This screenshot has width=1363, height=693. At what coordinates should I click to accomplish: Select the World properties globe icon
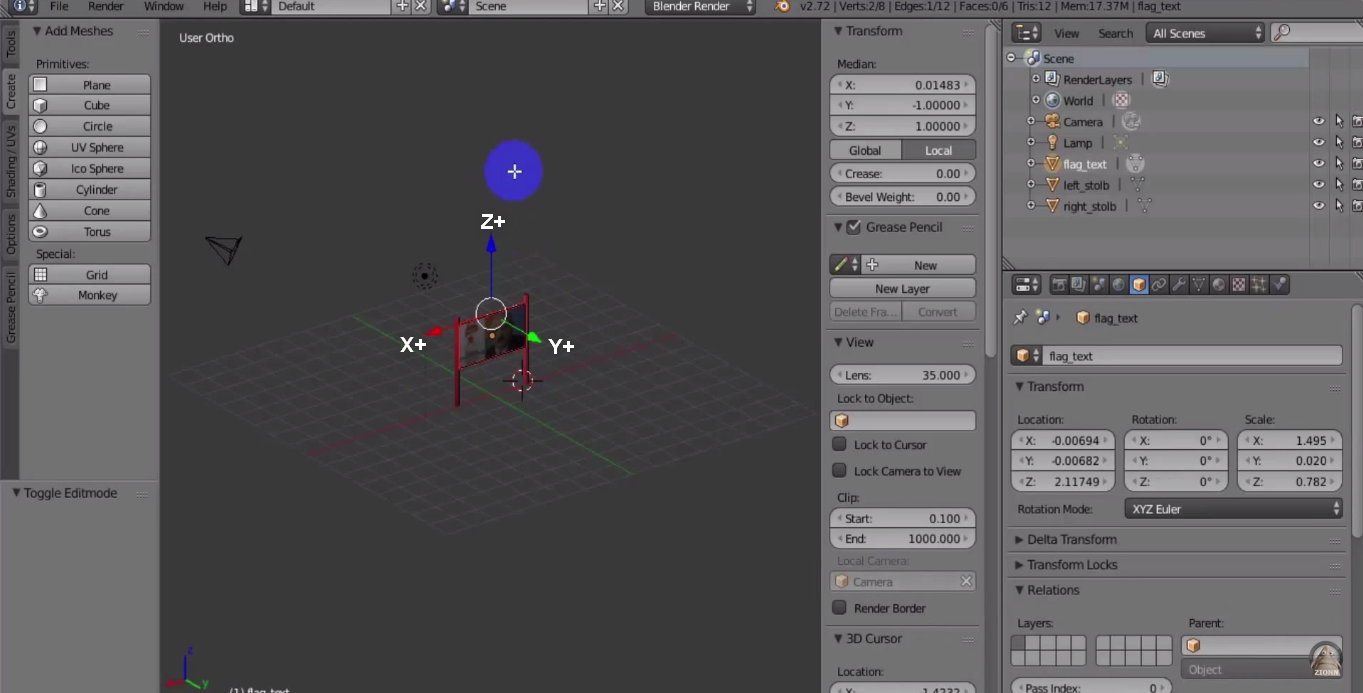(1119, 284)
